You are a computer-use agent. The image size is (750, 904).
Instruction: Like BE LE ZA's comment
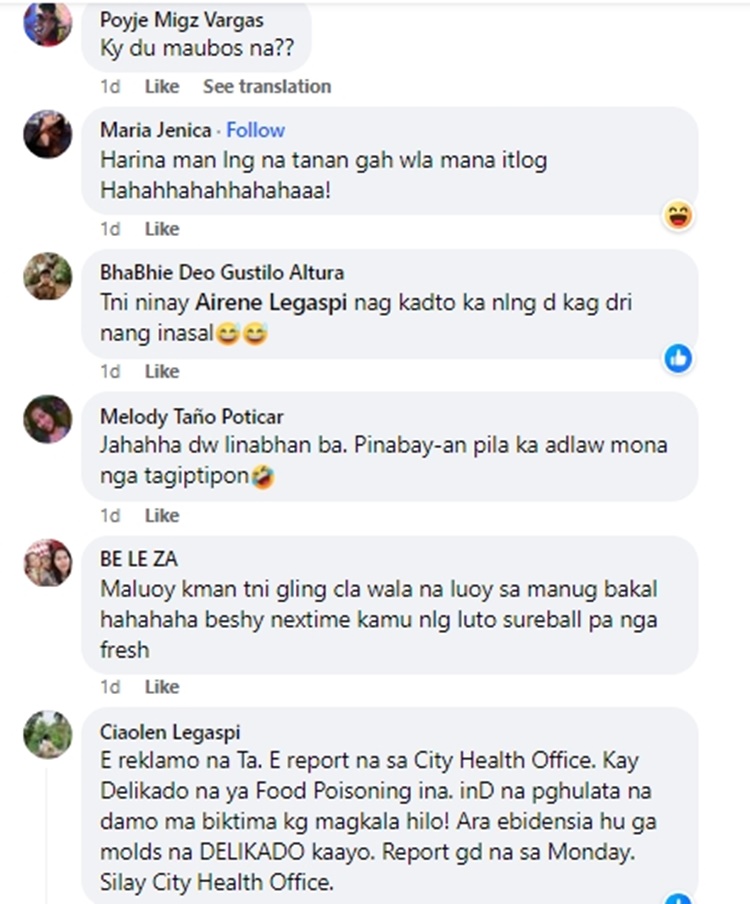[162, 687]
